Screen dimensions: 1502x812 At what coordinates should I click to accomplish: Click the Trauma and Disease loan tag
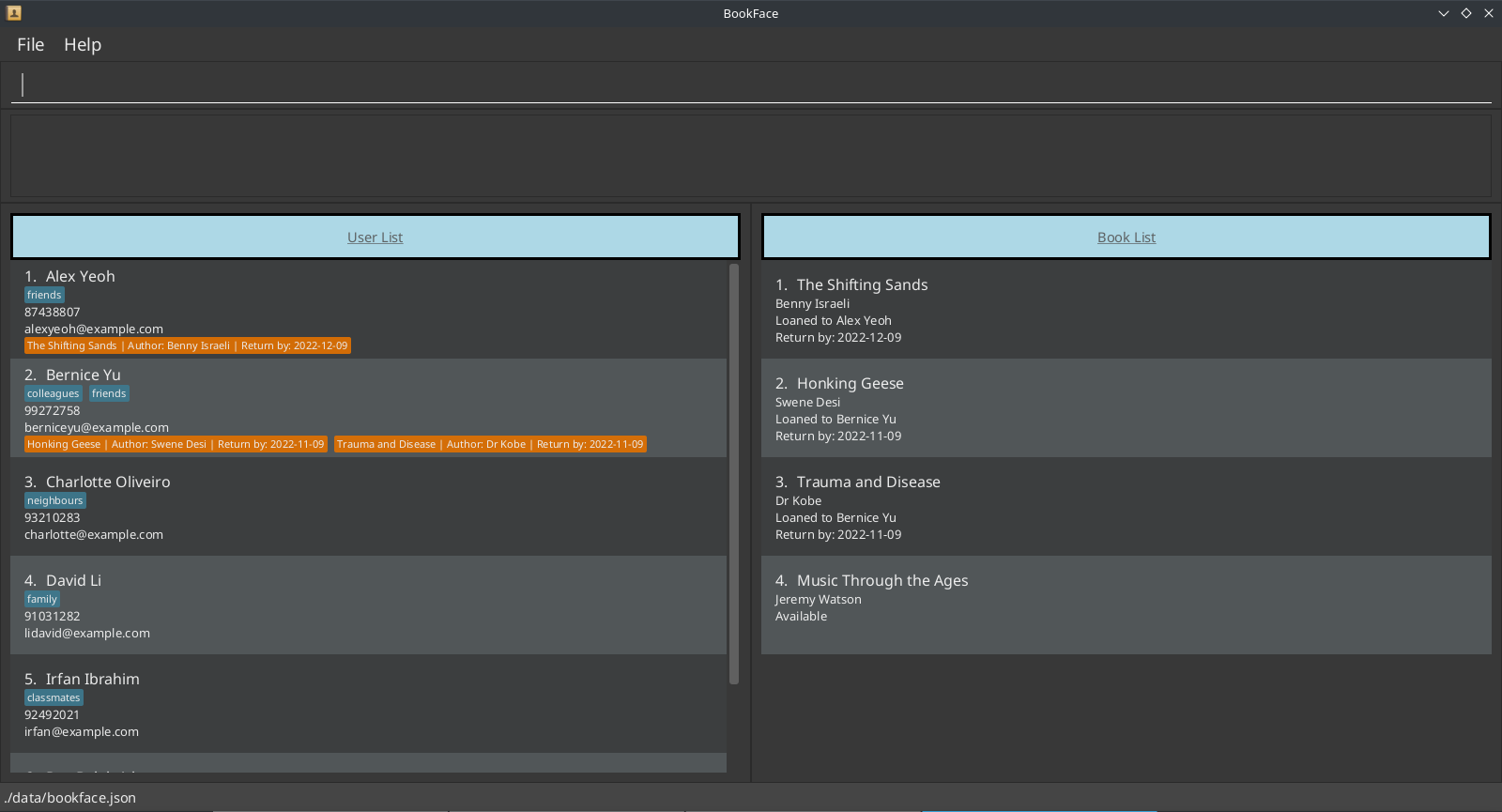490,444
